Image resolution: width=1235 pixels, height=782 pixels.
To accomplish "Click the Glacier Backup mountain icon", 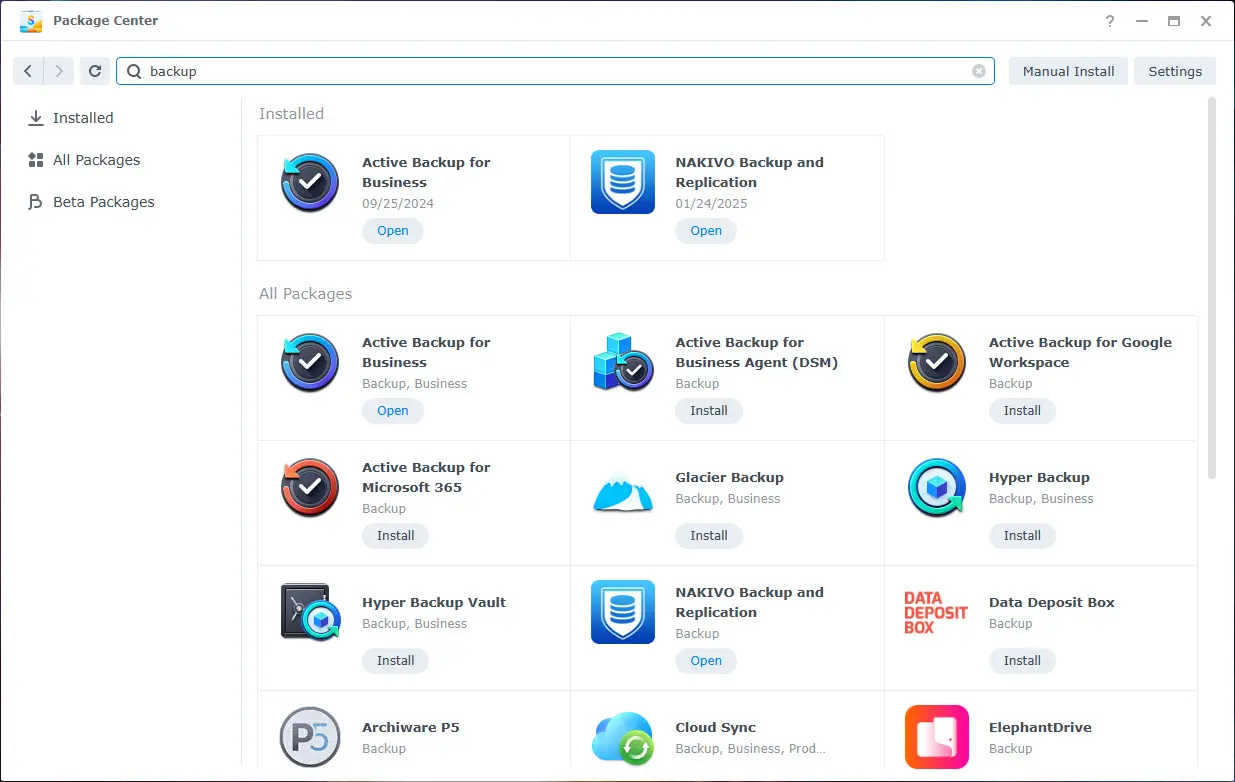I will (623, 493).
